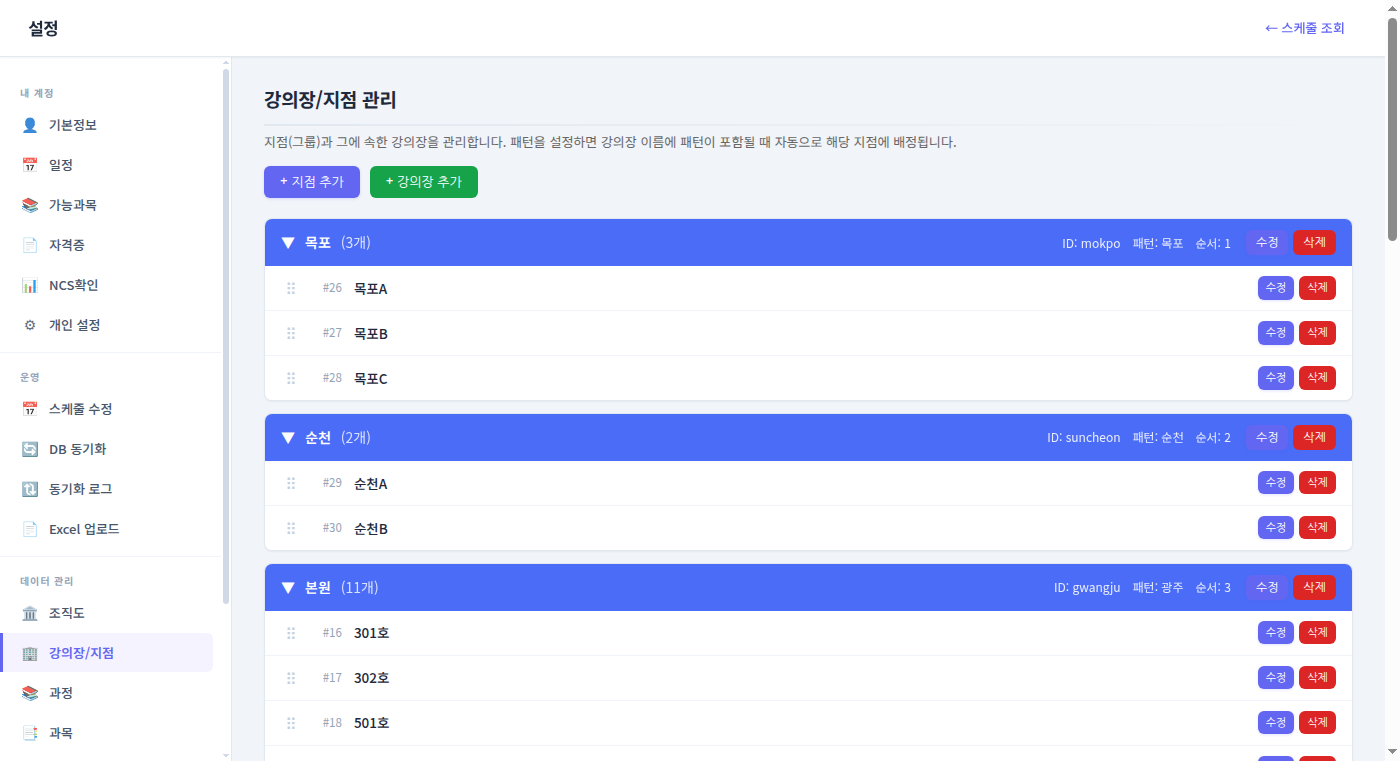This screenshot has height=761, width=1400.
Task: Collapse the 본원 group disclosure triangle
Action: point(287,587)
